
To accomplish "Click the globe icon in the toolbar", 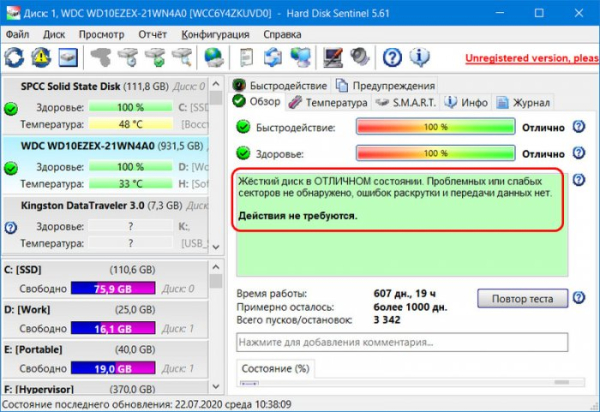I will (213, 56).
